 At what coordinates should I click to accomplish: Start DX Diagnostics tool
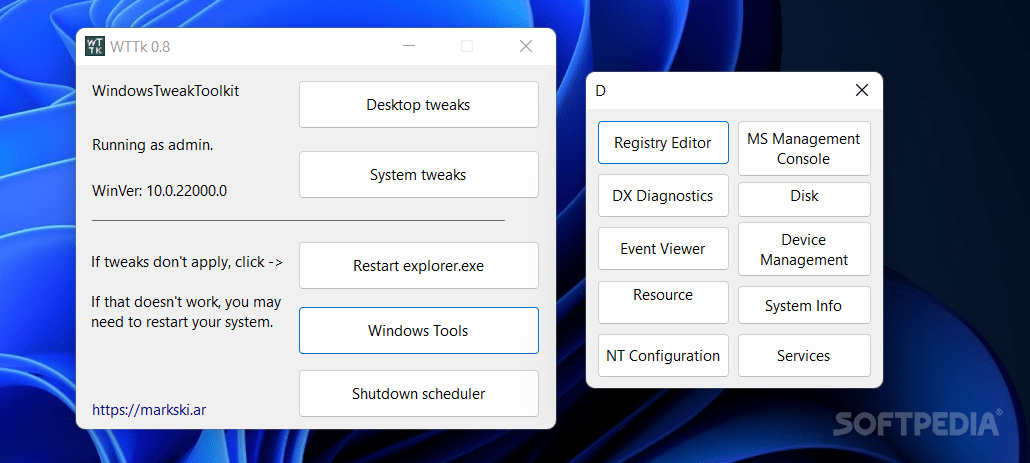pos(663,196)
